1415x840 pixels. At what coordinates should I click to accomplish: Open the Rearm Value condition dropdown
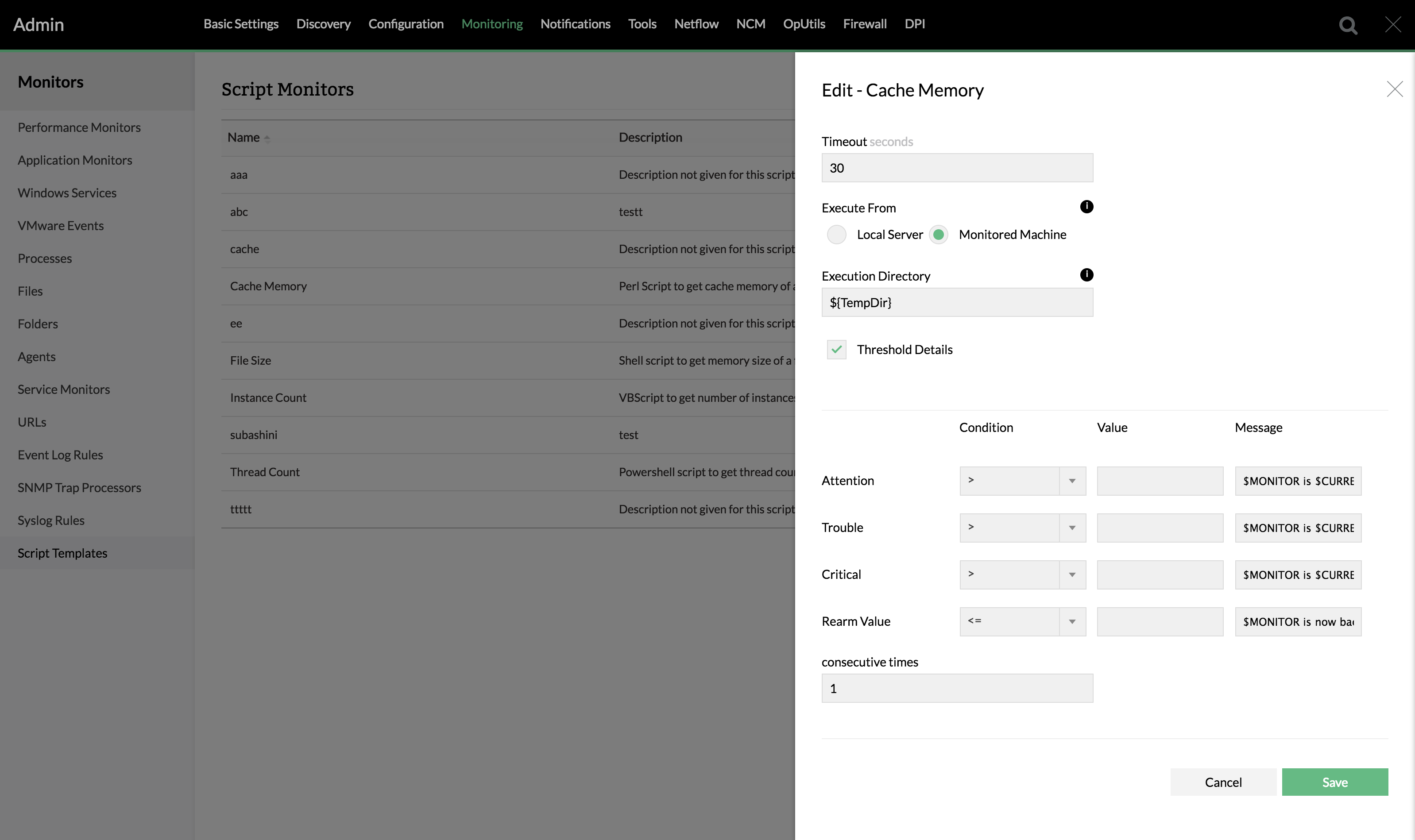point(1071,621)
